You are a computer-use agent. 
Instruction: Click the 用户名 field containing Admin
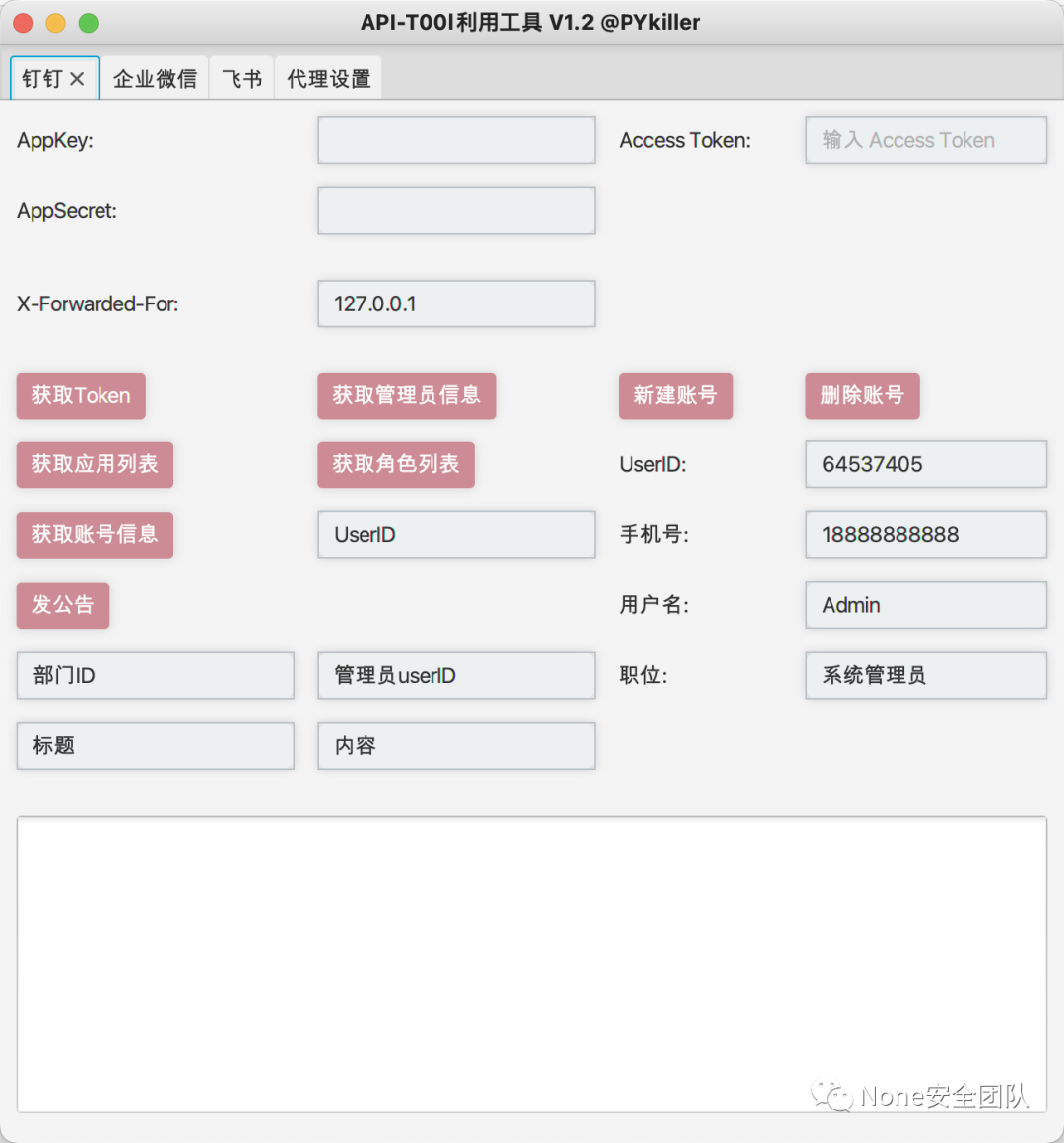[925, 605]
